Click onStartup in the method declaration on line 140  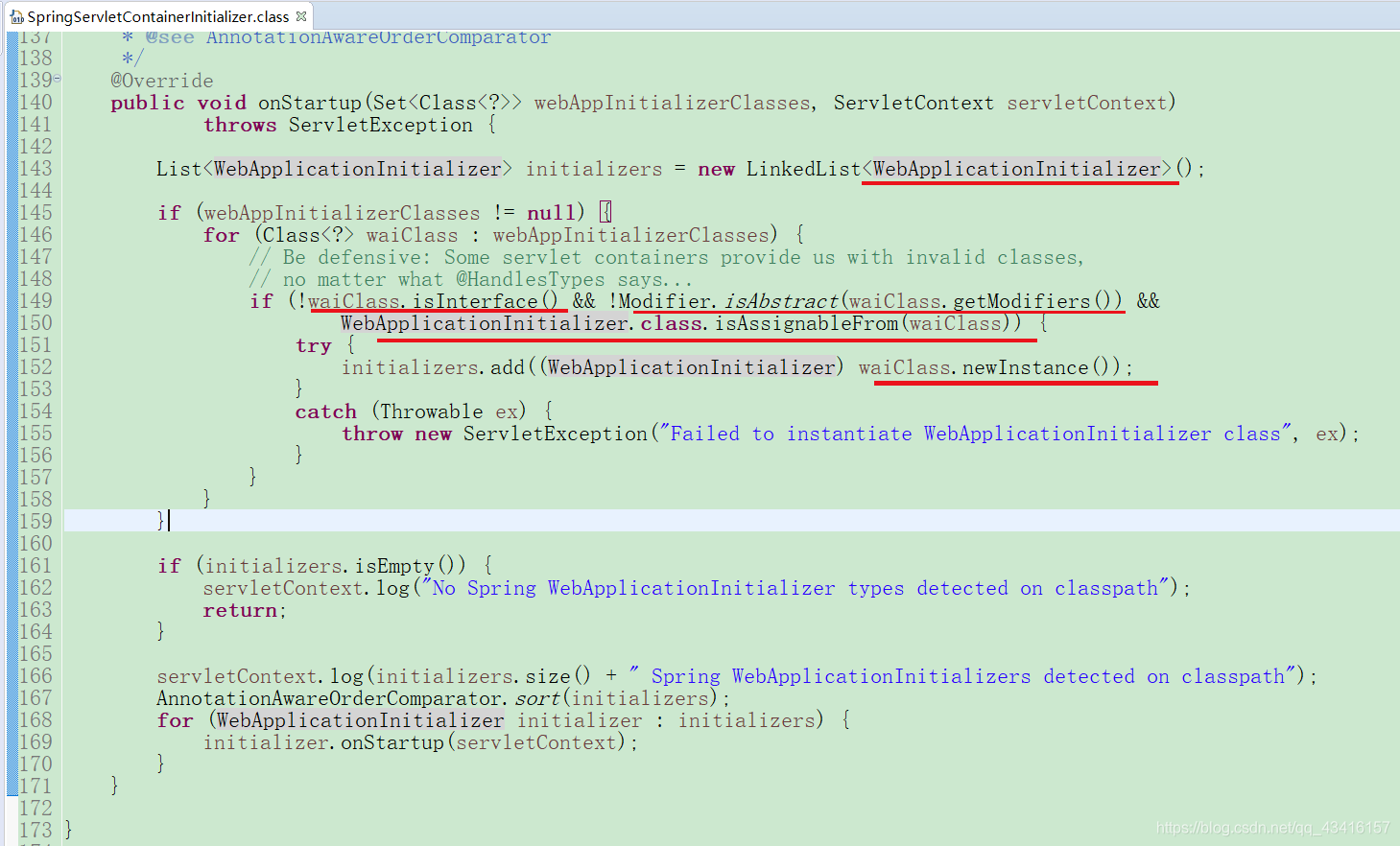point(310,103)
